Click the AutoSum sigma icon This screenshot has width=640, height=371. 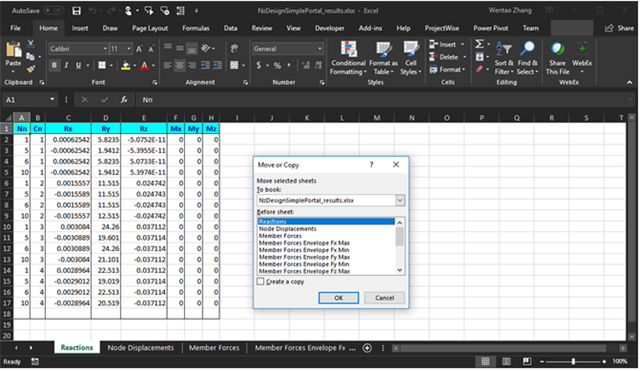click(480, 44)
